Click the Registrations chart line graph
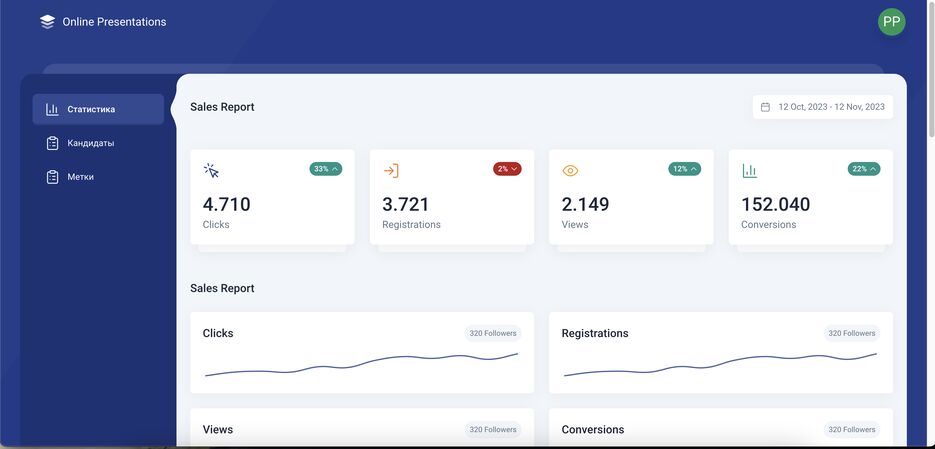The image size is (935, 449). click(x=720, y=364)
